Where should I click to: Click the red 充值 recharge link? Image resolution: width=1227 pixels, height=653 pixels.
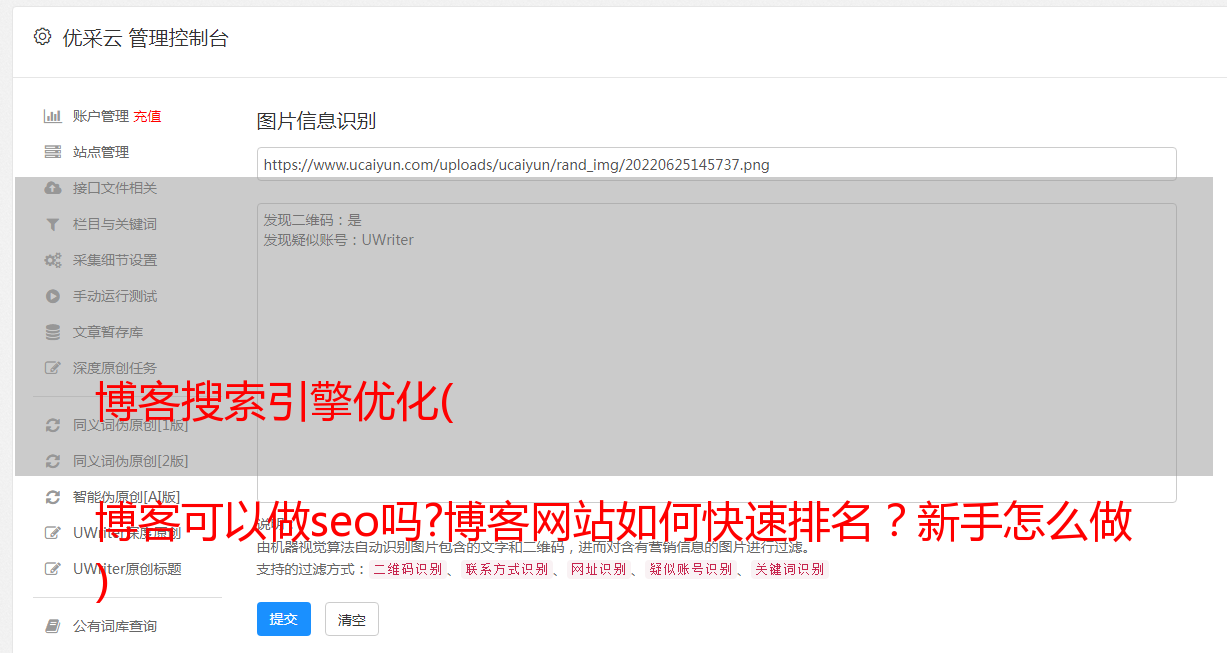[147, 116]
